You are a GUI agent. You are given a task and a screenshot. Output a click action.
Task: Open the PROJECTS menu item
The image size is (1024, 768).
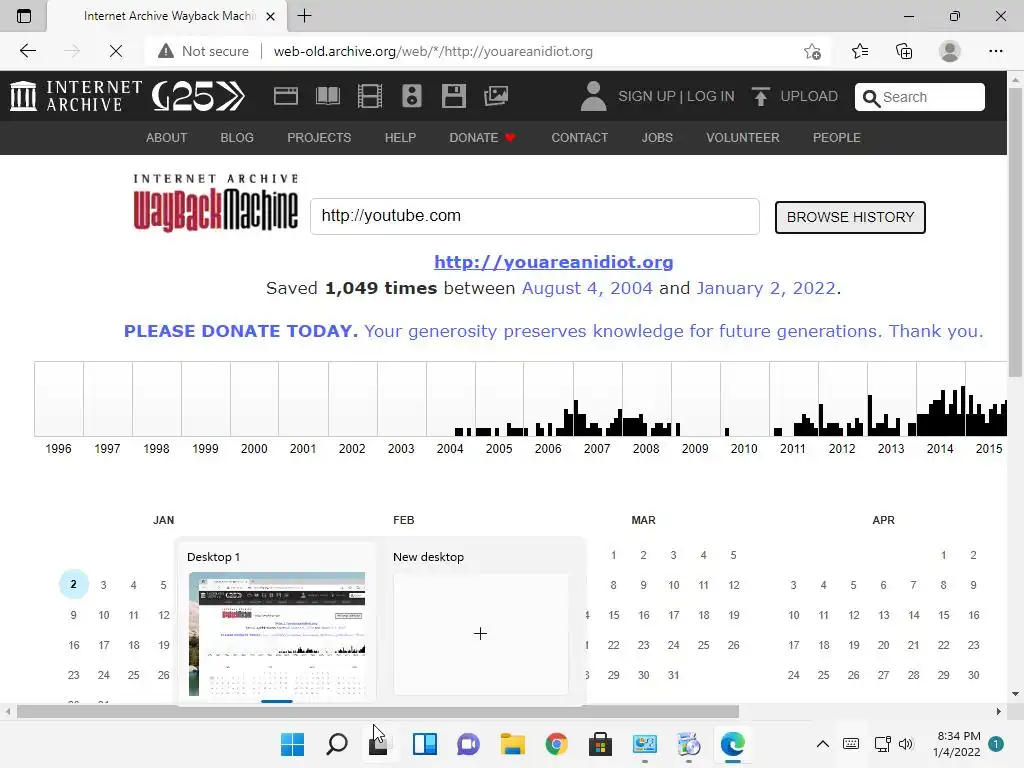click(319, 138)
